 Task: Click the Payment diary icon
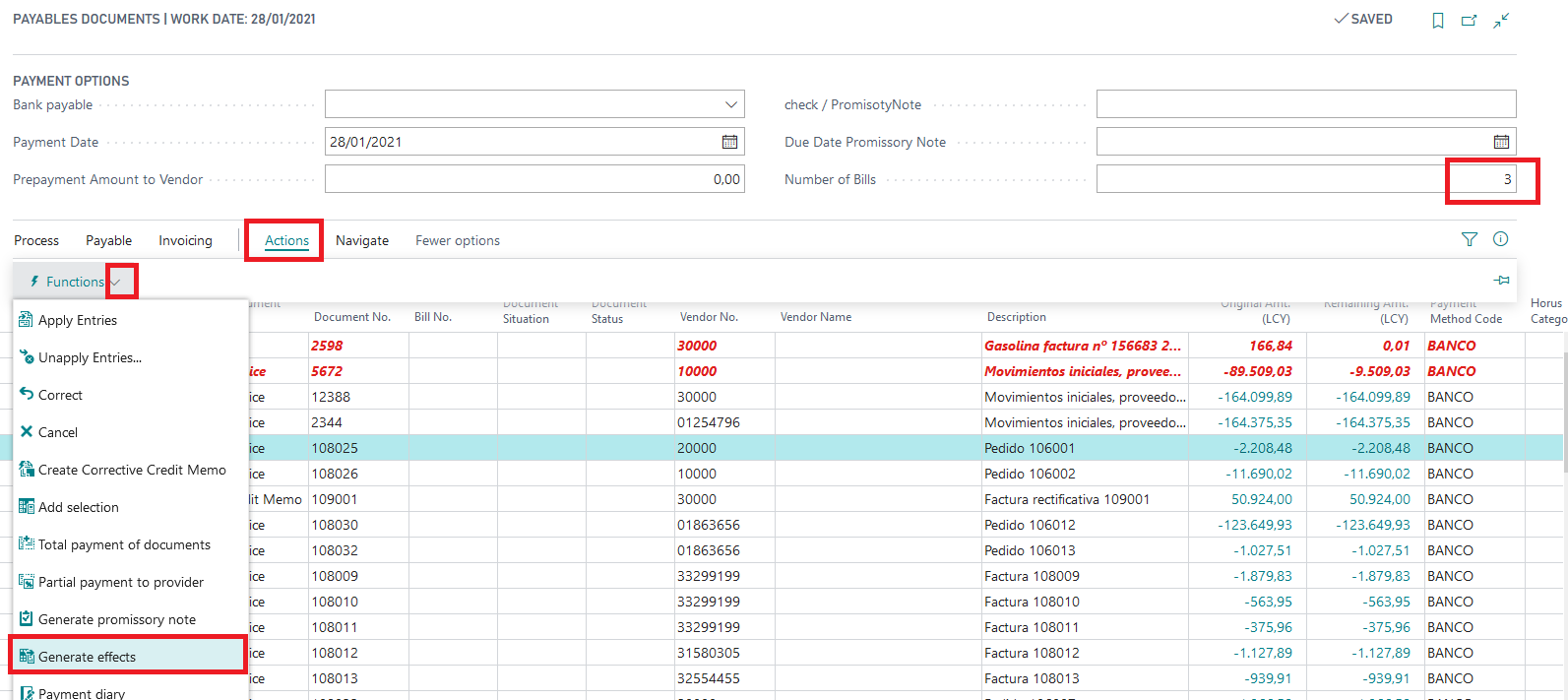[27, 692]
